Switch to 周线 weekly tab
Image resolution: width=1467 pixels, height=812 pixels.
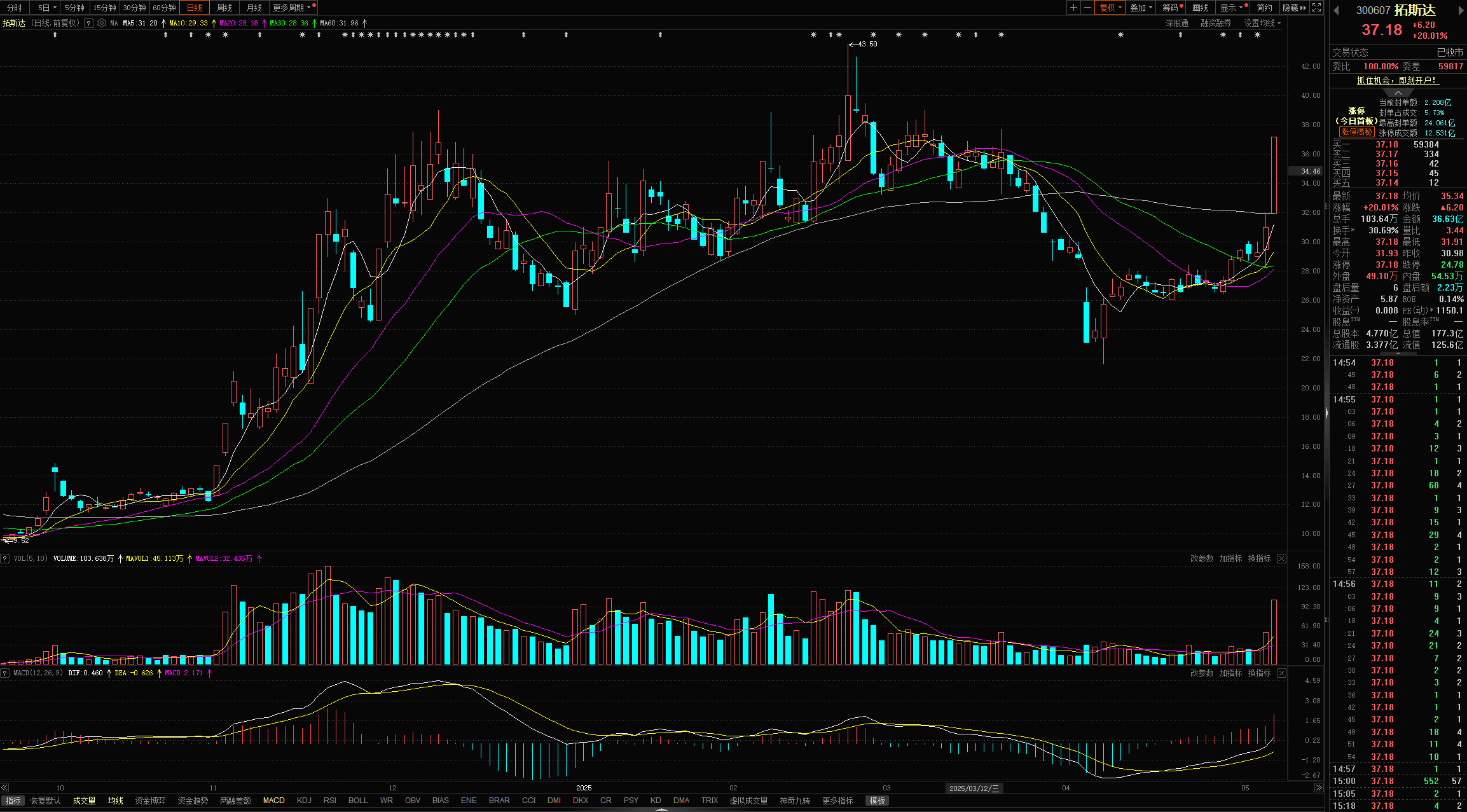(224, 8)
